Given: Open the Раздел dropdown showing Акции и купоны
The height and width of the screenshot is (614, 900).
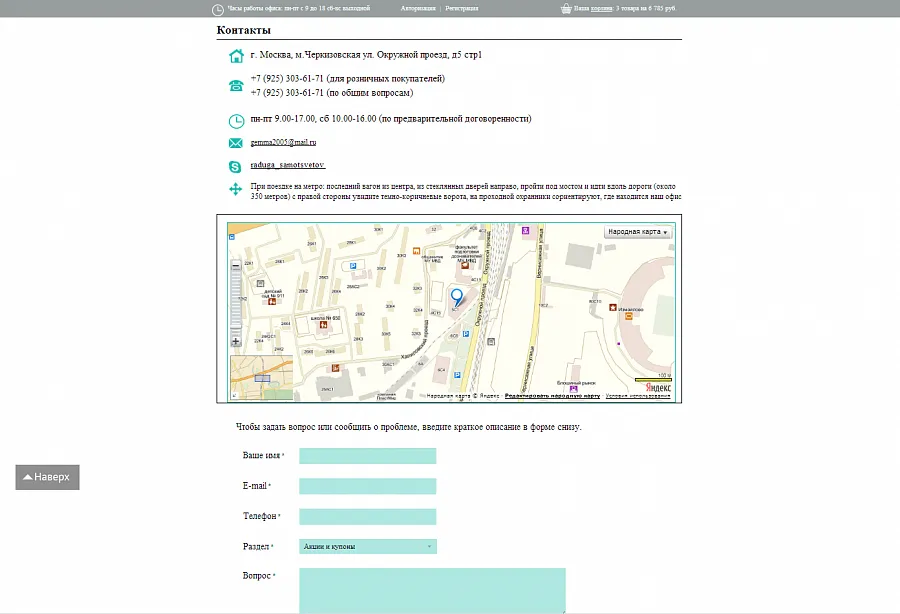Looking at the screenshot, I should coord(368,546).
